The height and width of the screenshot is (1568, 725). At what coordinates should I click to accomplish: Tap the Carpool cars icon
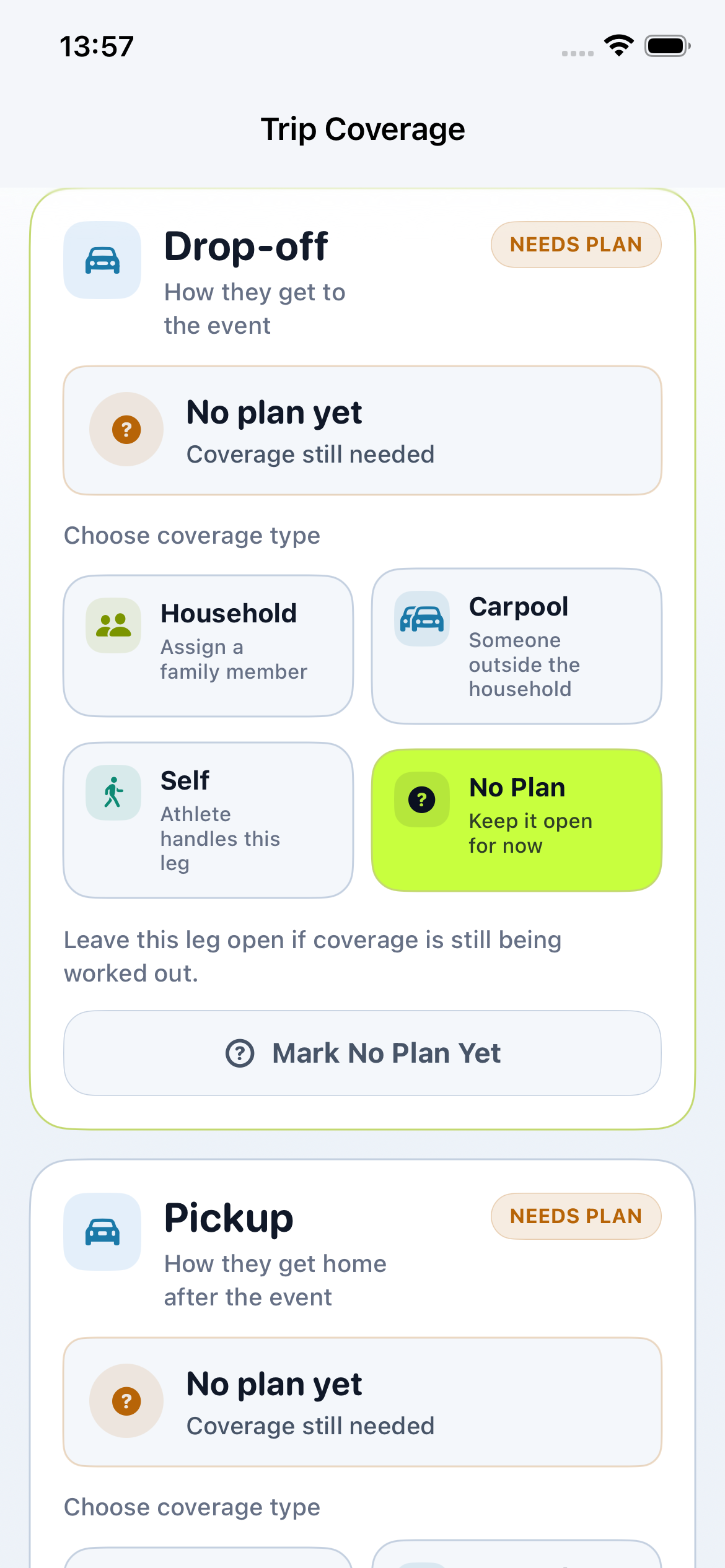pyautogui.click(x=422, y=619)
